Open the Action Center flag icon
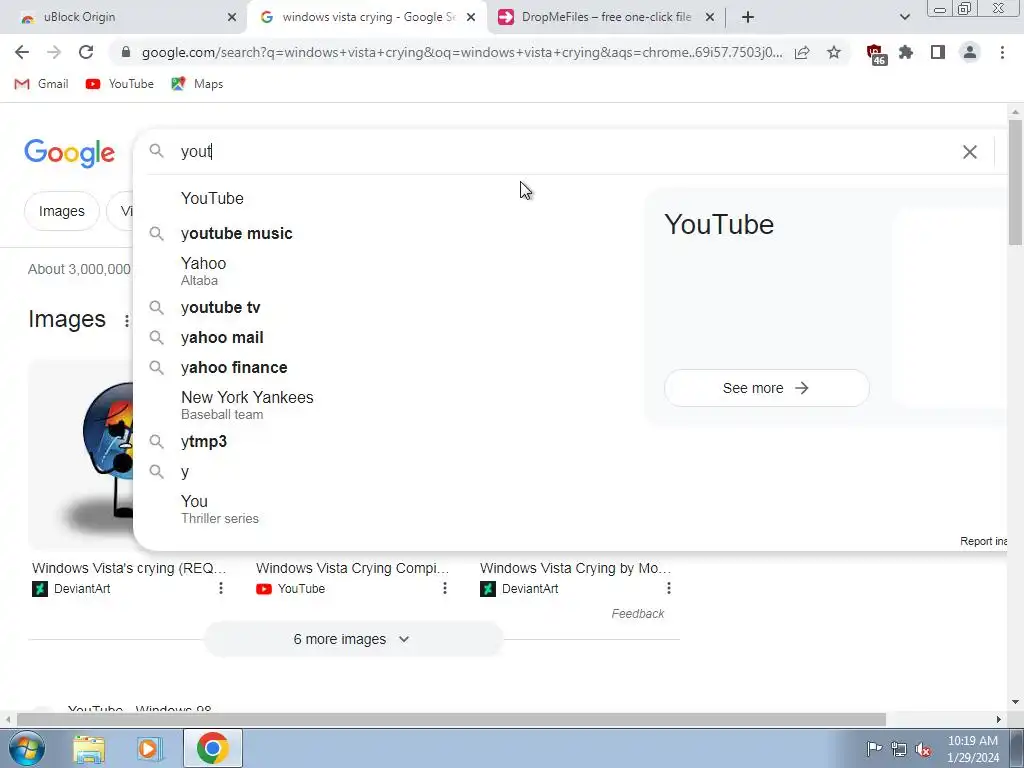 pyautogui.click(x=874, y=748)
